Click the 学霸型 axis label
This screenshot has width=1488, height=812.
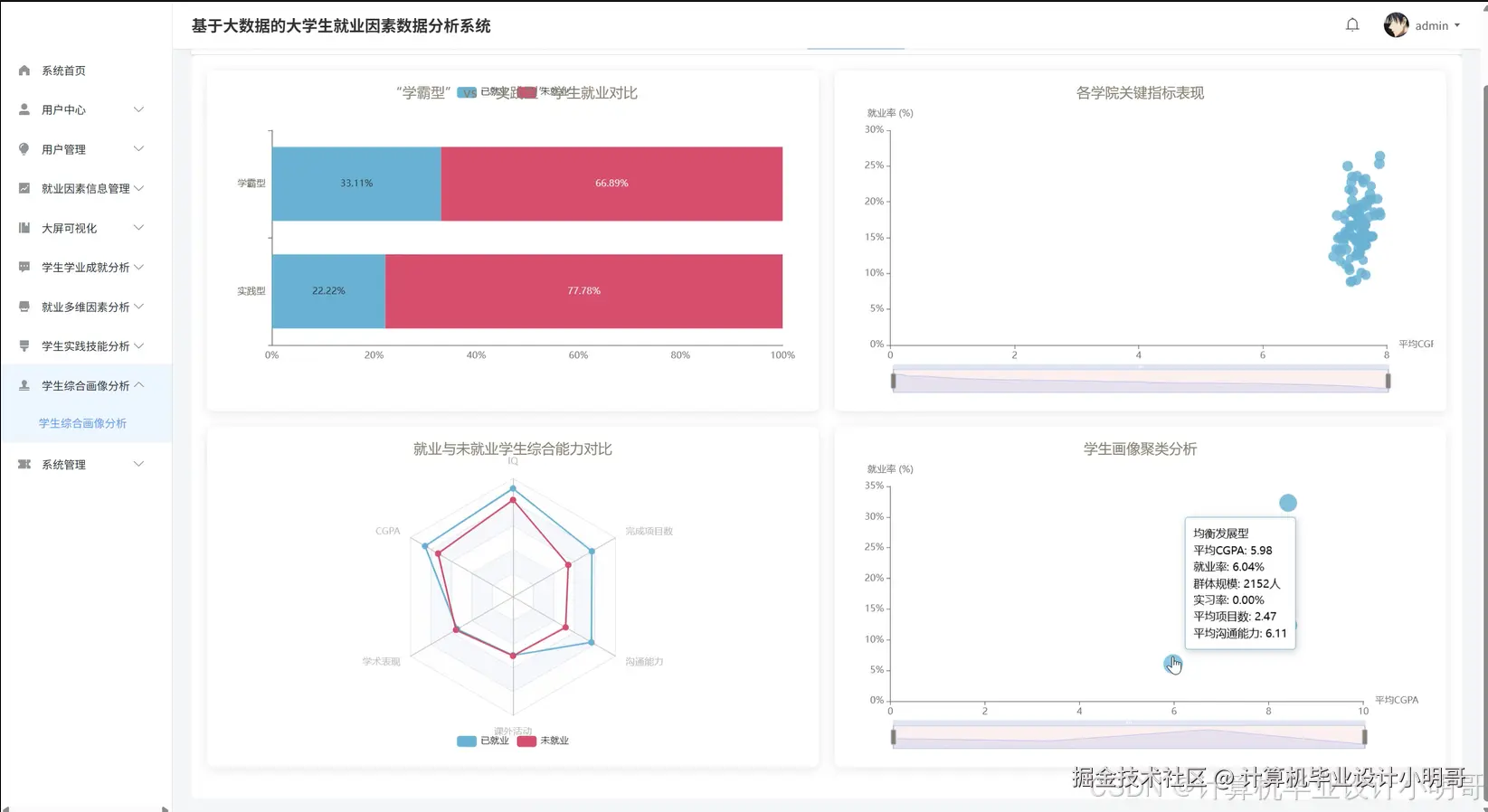pyautogui.click(x=251, y=184)
